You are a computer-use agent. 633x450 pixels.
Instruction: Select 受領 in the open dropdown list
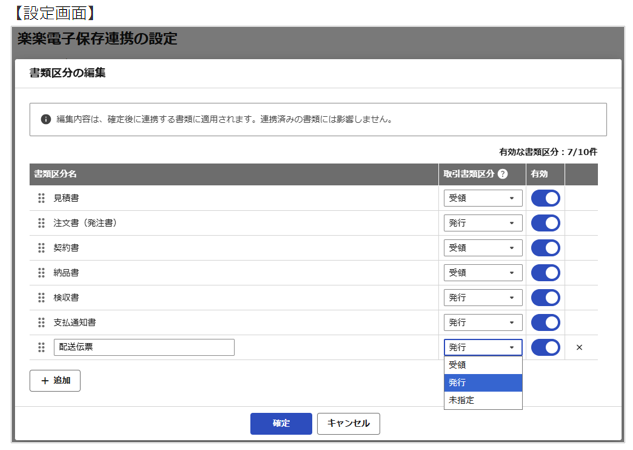click(483, 365)
